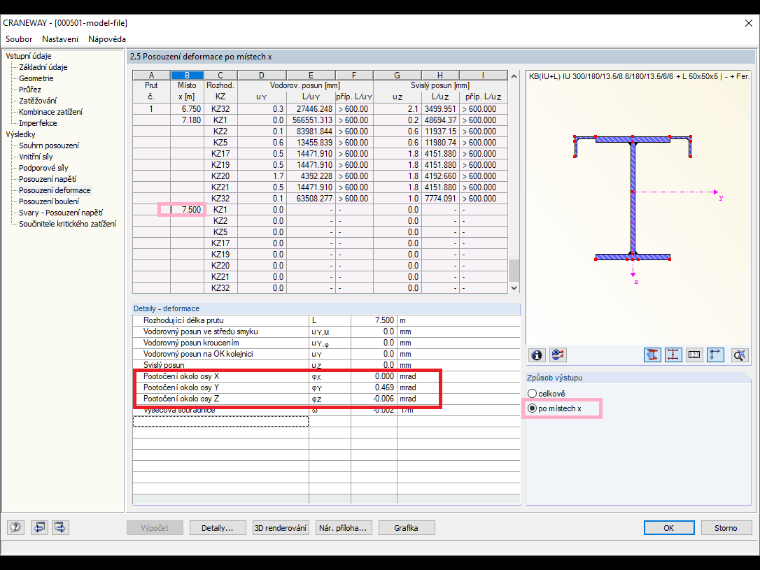Collapse the 'Výsledky' tree node
The width and height of the screenshot is (760, 570).
pyautogui.click(x=20, y=134)
